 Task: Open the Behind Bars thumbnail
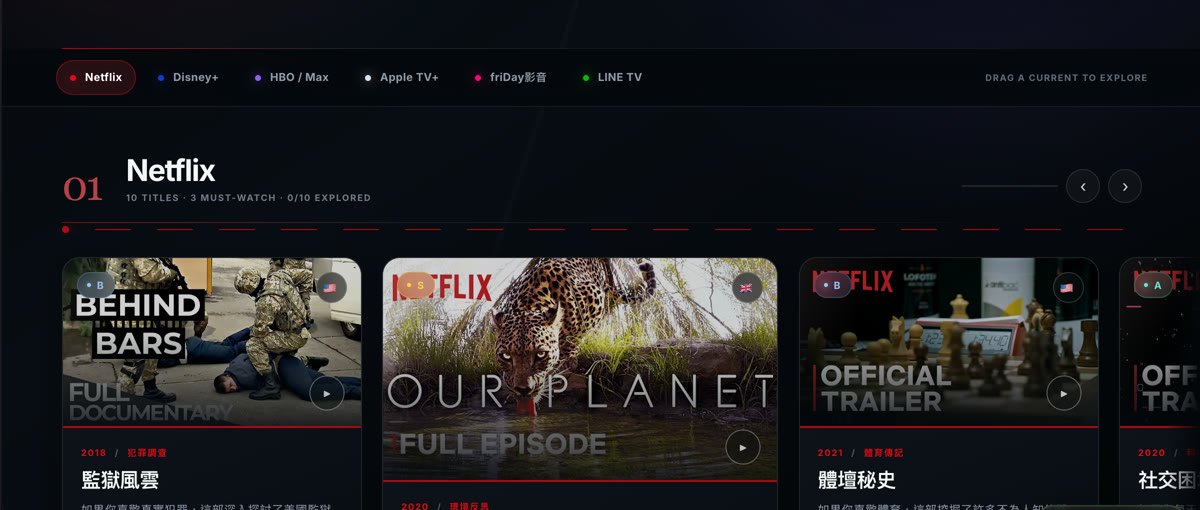tap(212, 342)
